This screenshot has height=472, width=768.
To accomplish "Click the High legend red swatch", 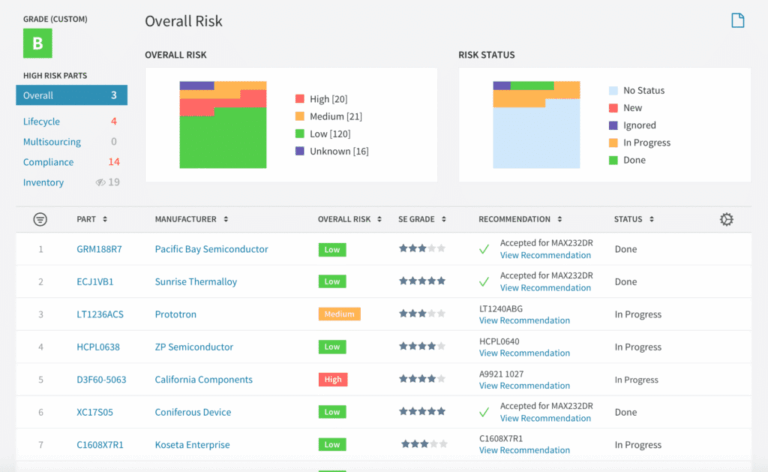I will [x=300, y=99].
